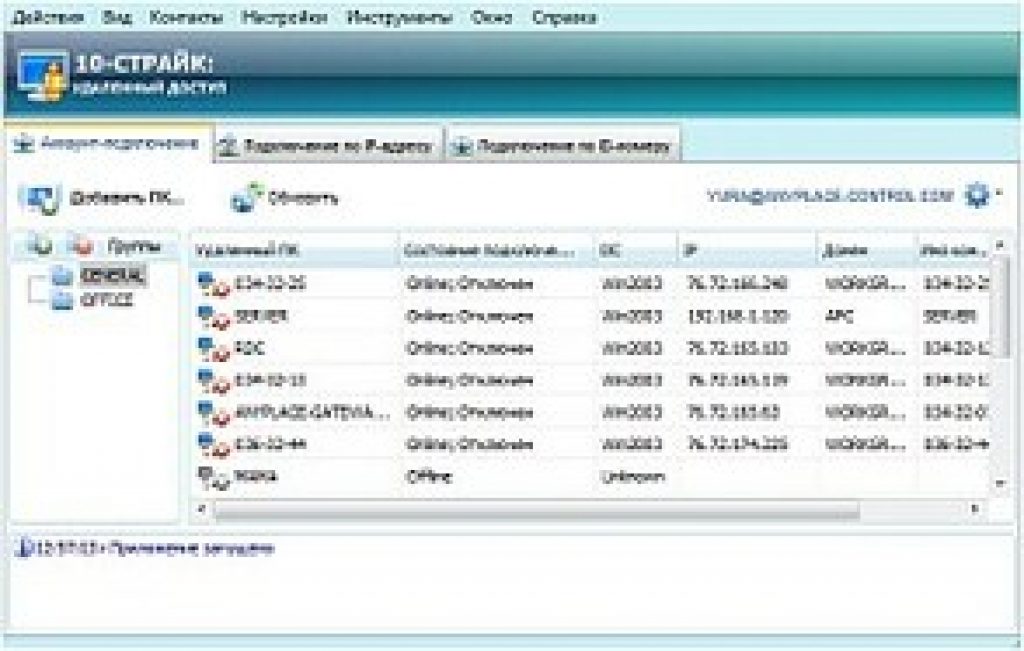1024x651 pixels.
Task: Open the Окно menu
Action: tap(491, 17)
